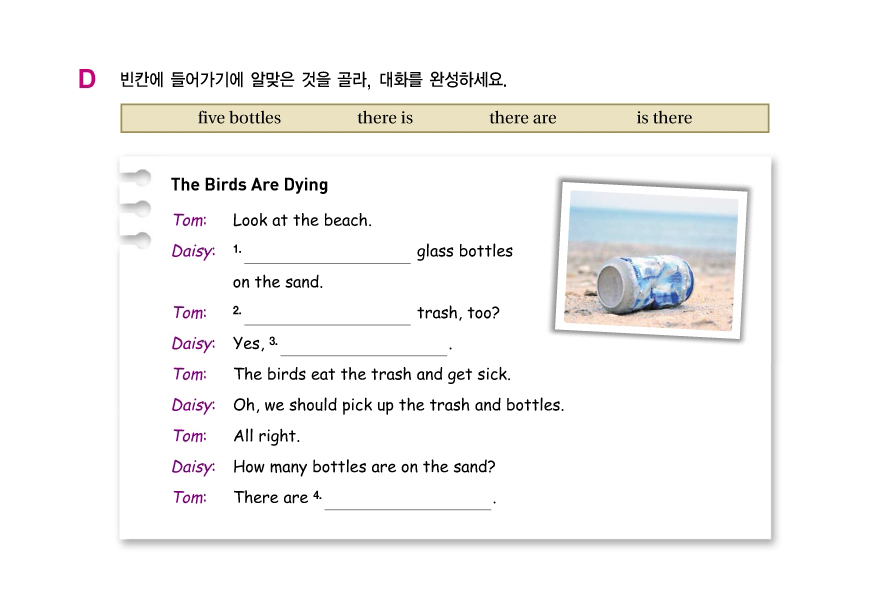Screen dimensions: 873x612
Task: Choose "there is" from the word bank
Action: [x=385, y=118]
